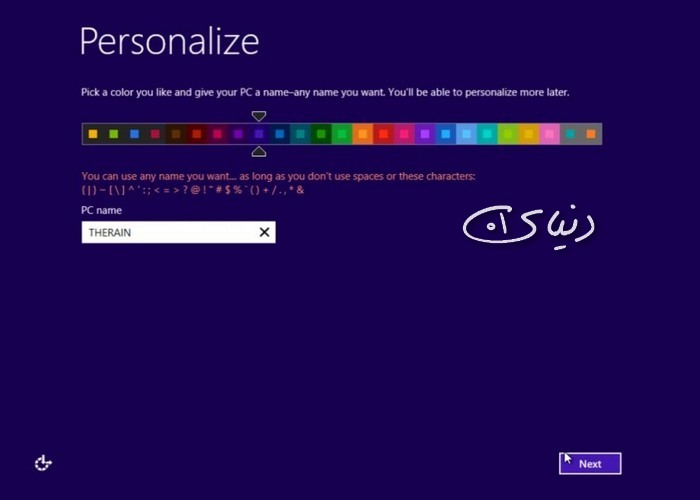Click the Next button
This screenshot has width=700, height=500.
[590, 464]
